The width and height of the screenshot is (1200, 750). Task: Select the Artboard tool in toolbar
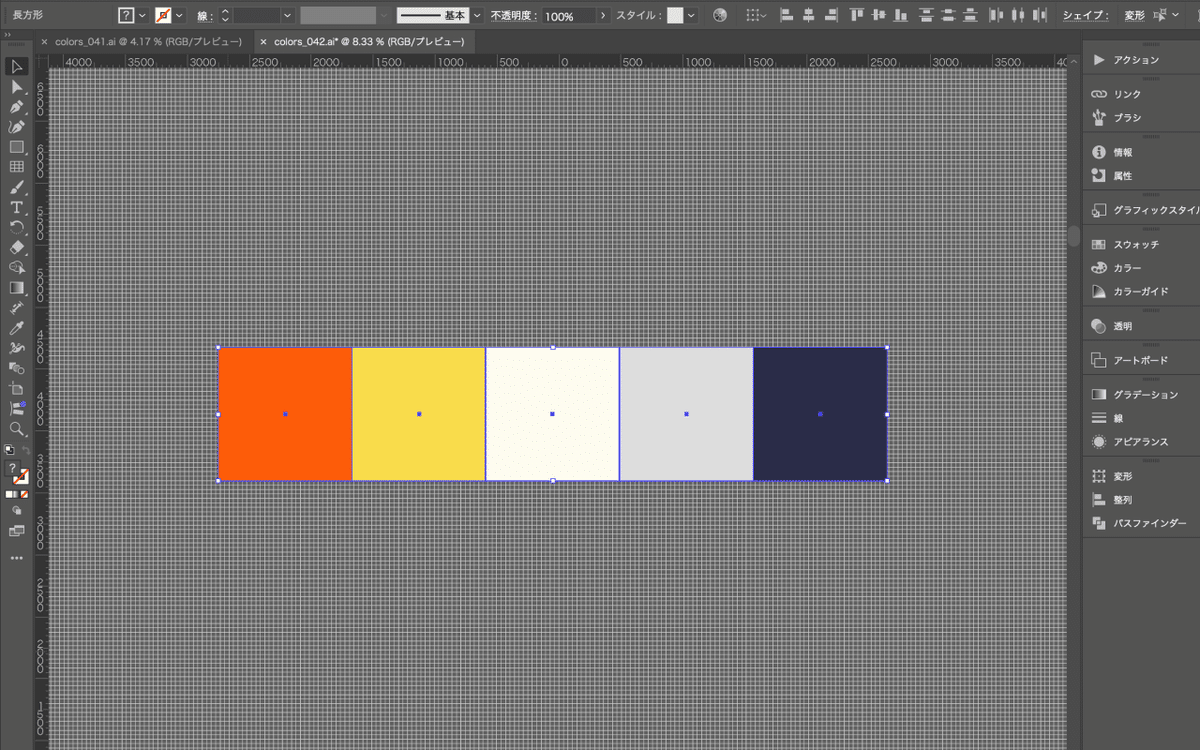16,388
